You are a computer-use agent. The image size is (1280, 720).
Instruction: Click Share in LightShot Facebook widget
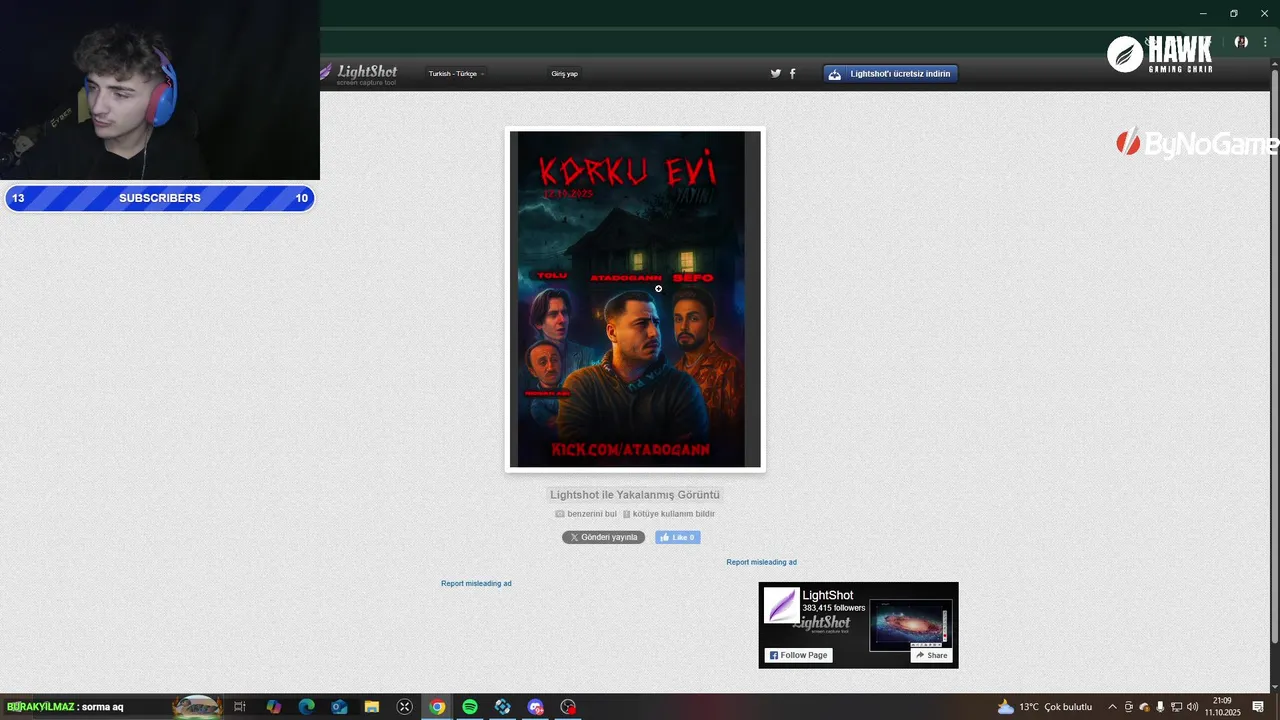point(931,655)
